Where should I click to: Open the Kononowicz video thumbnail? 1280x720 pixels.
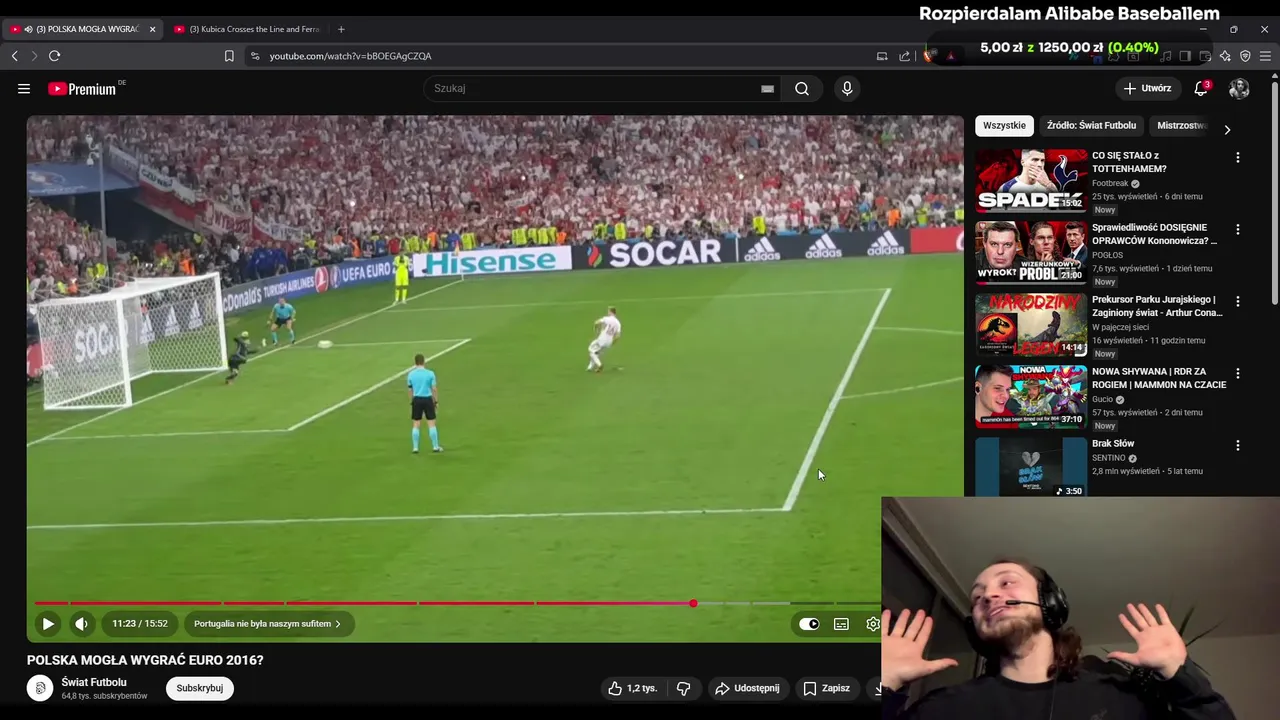pos(1031,253)
